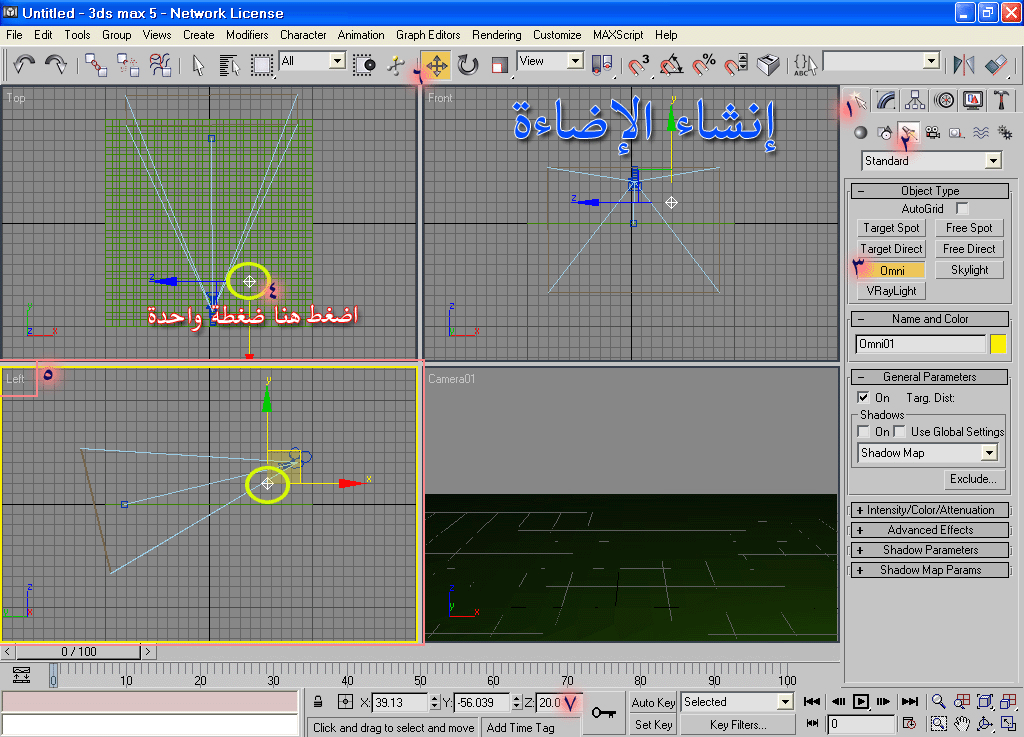Toggle the AutoGrid checkbox
The height and width of the screenshot is (737, 1024).
pyautogui.click(x=962, y=208)
